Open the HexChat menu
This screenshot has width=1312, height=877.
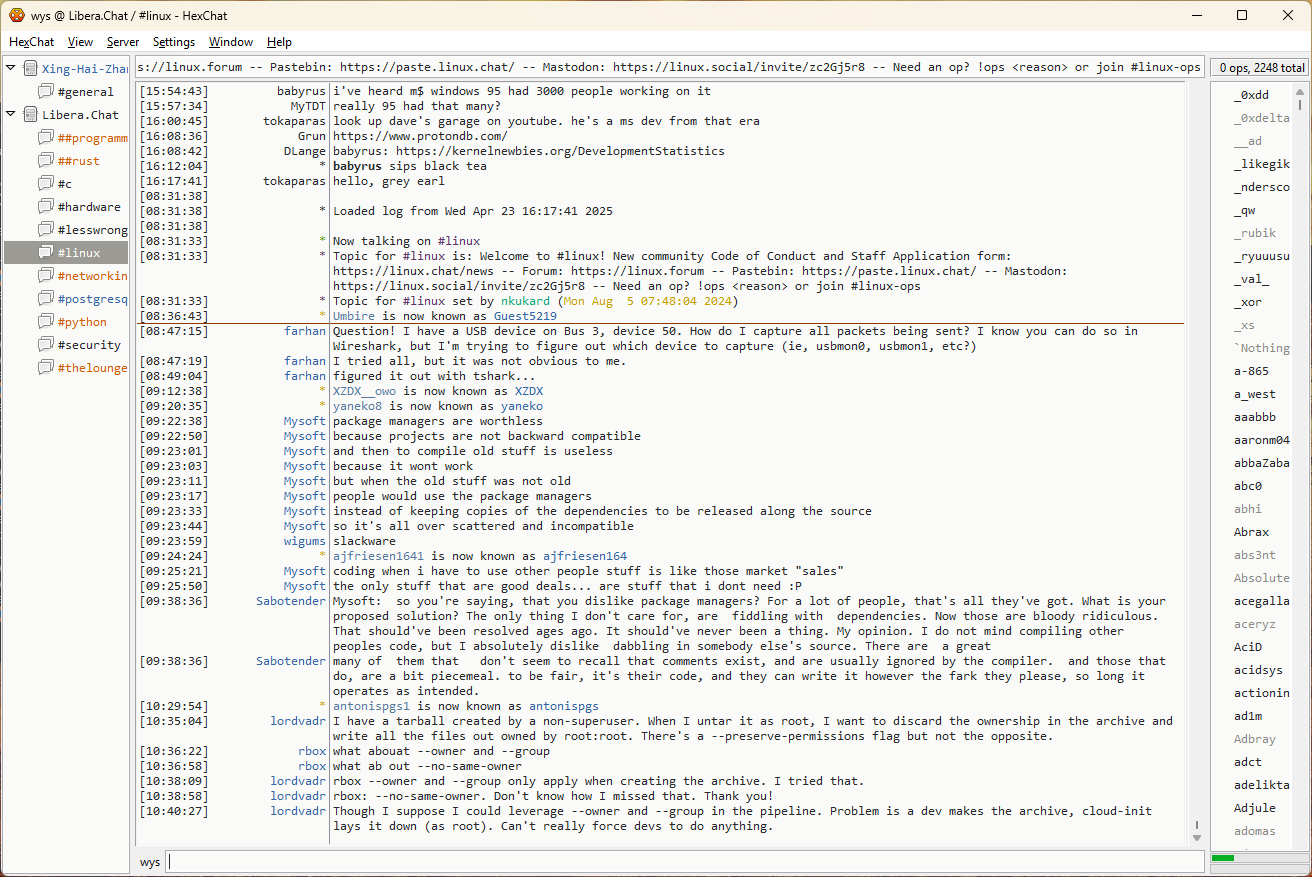pos(32,42)
